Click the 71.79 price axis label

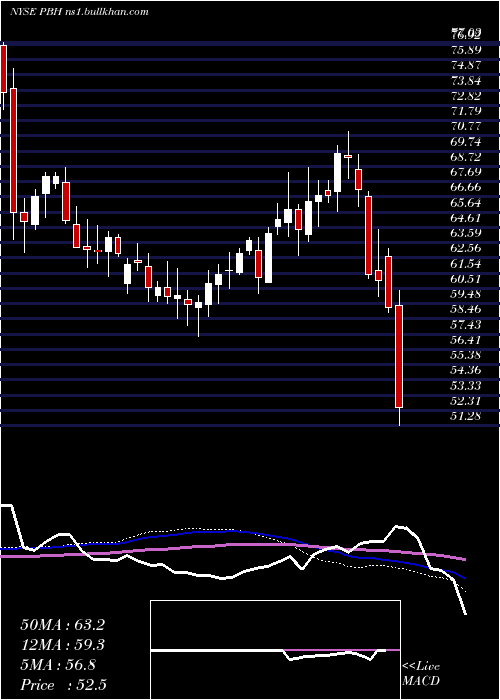(466, 111)
